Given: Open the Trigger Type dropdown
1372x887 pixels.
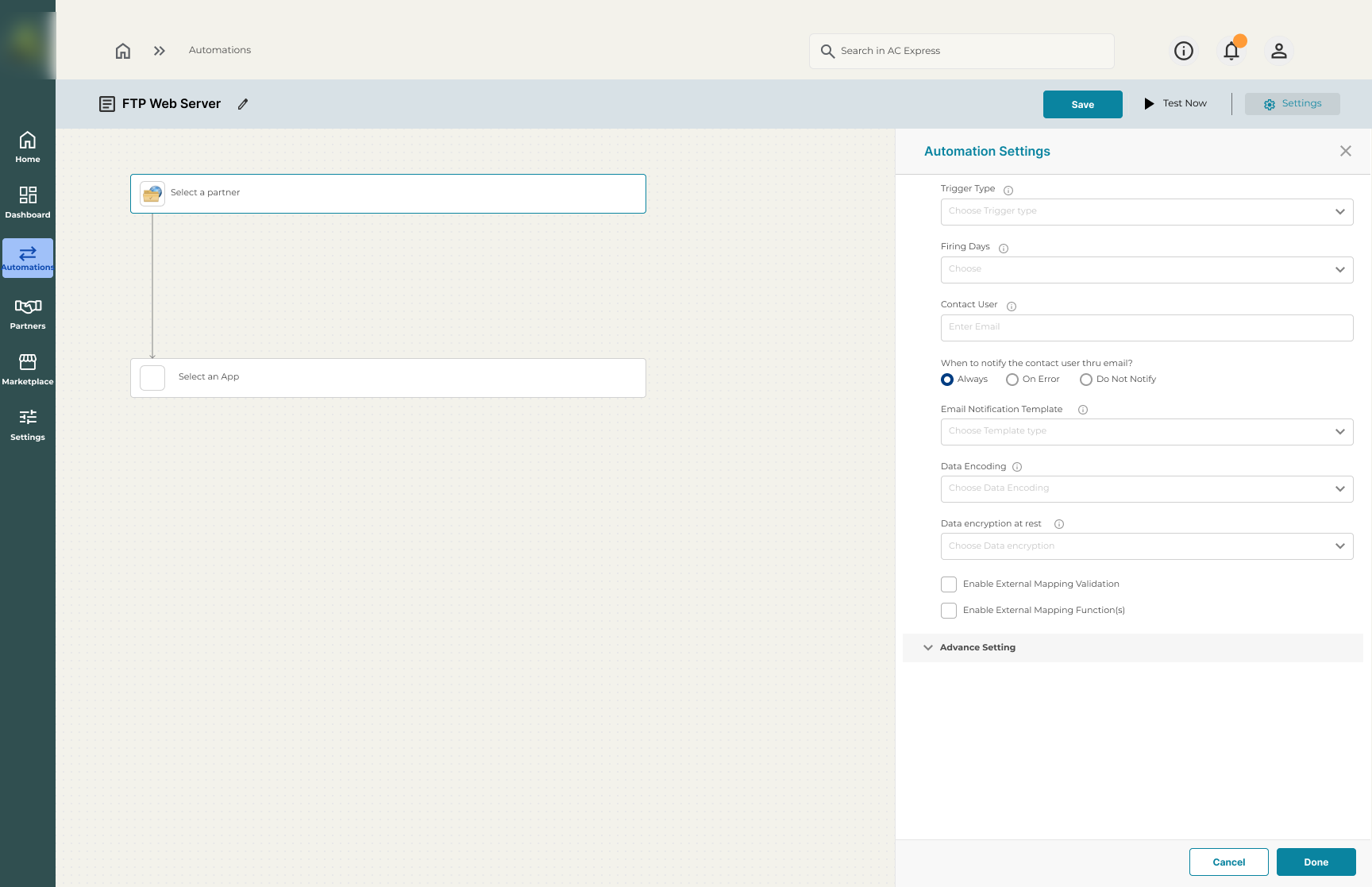Looking at the screenshot, I should click(x=1147, y=212).
